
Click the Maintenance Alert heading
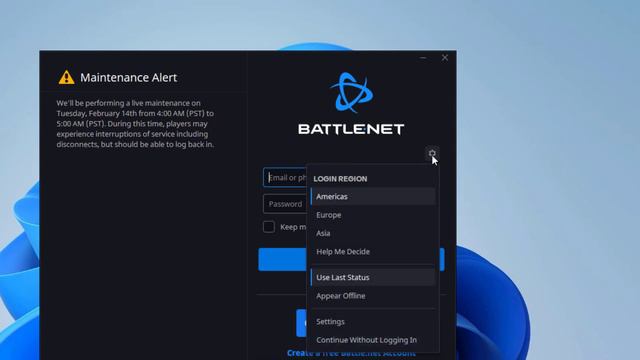pyautogui.click(x=129, y=78)
